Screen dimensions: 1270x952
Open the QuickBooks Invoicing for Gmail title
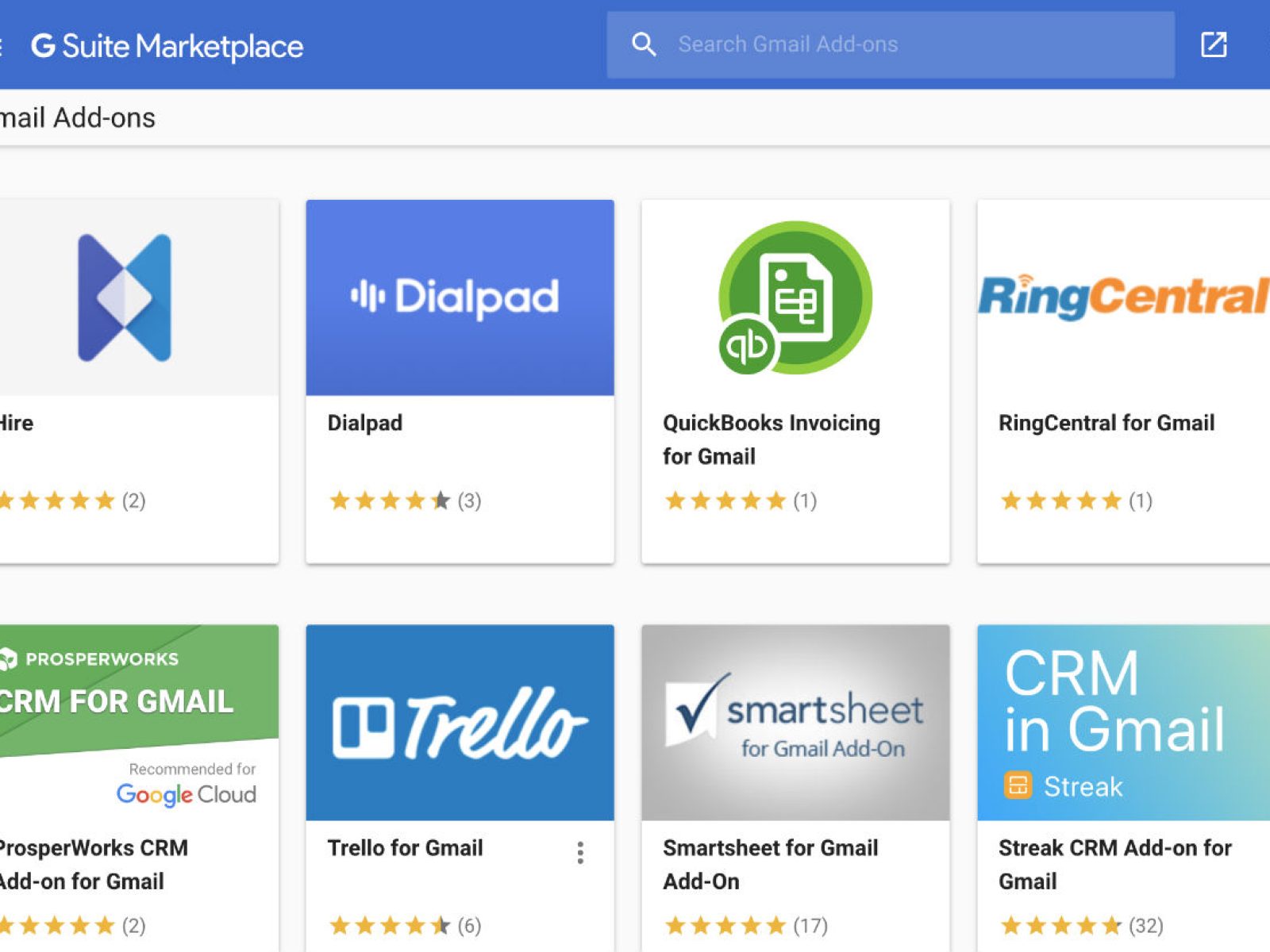(x=771, y=440)
